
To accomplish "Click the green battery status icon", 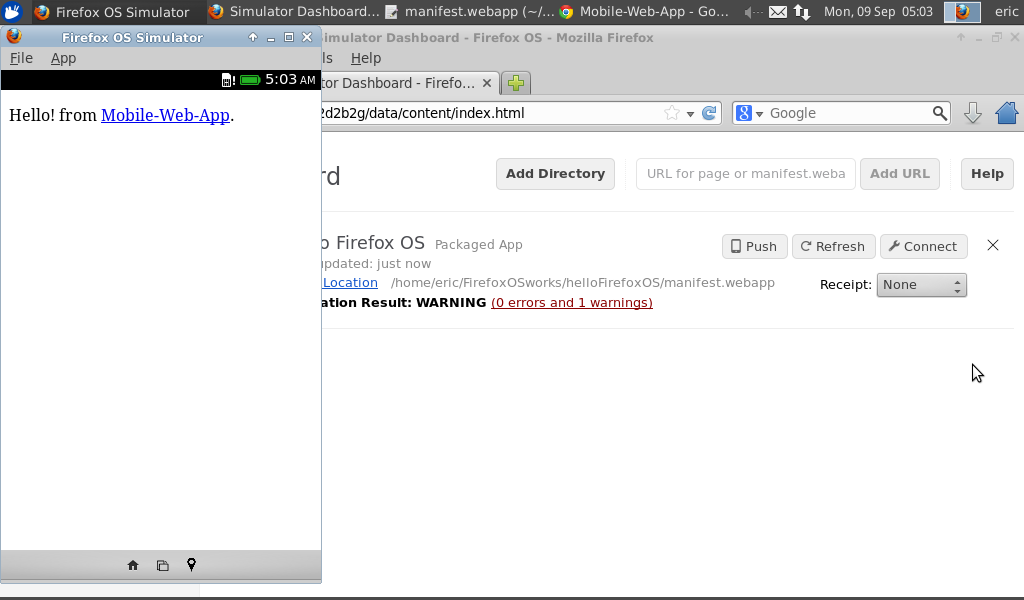I will click(x=250, y=80).
